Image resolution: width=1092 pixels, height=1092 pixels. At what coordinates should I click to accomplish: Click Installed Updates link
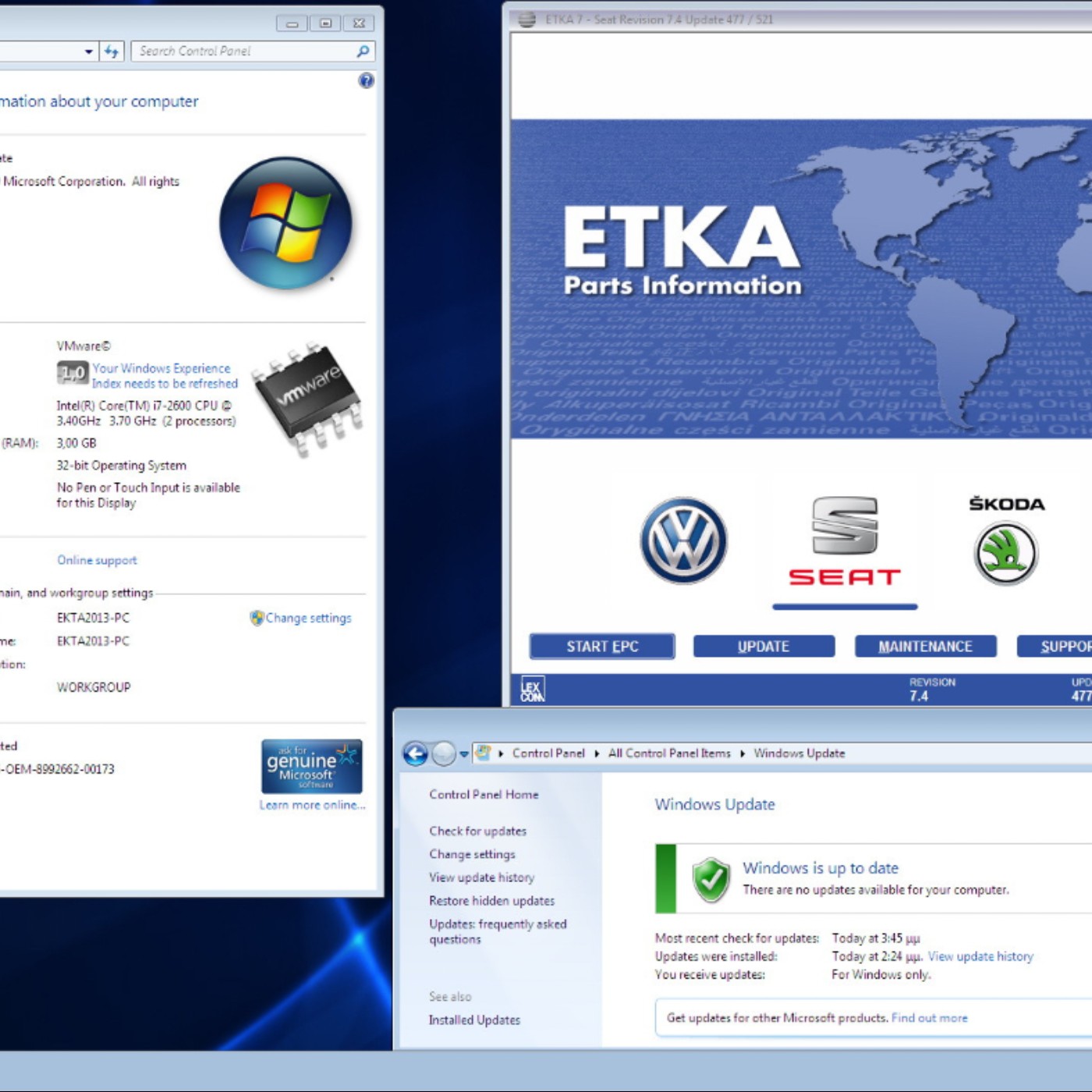[x=474, y=1019]
